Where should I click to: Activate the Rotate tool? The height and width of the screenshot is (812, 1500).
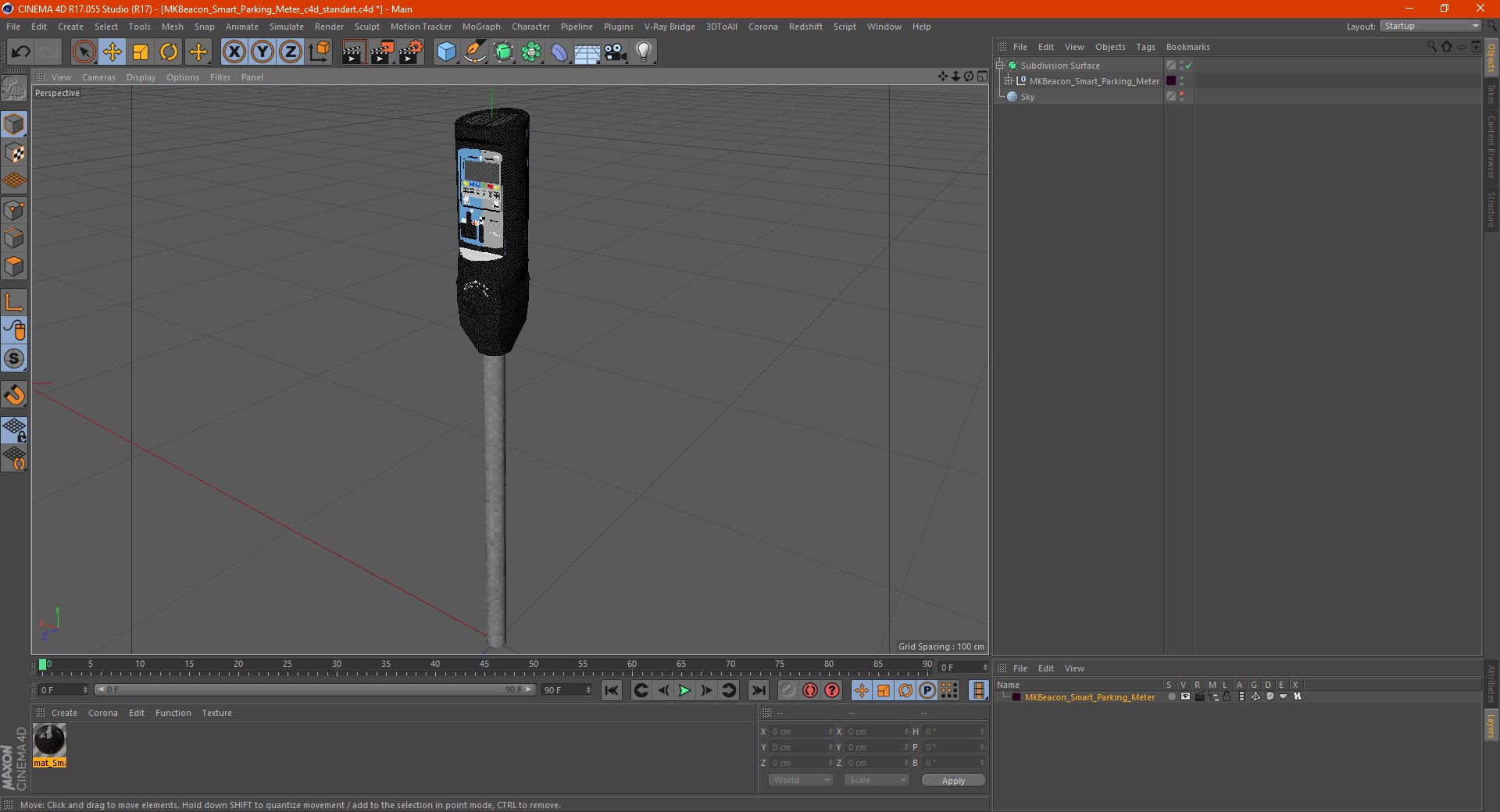[x=169, y=52]
